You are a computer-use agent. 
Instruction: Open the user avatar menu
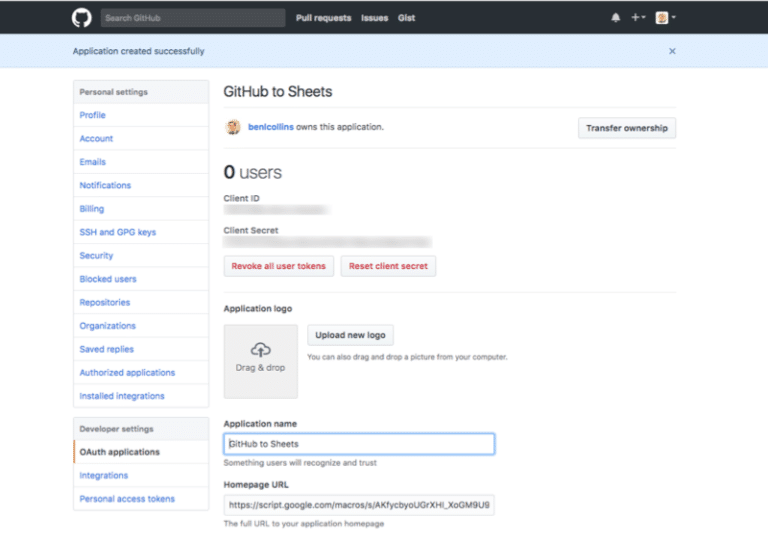(665, 18)
